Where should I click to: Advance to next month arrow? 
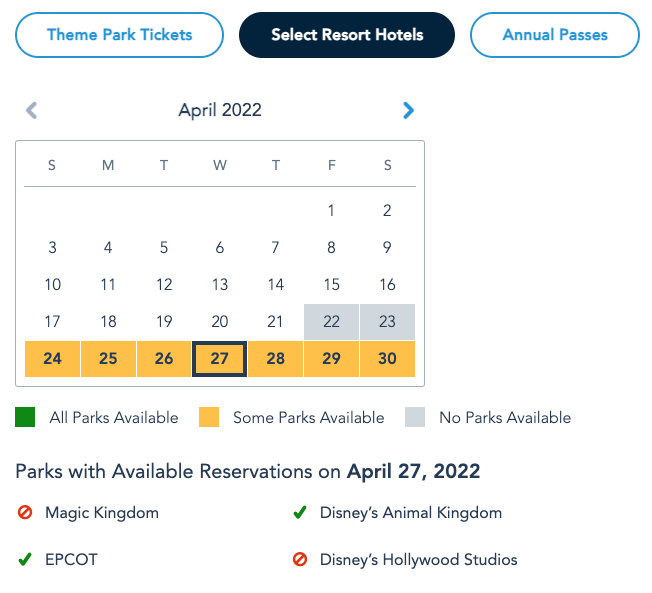pyautogui.click(x=408, y=110)
